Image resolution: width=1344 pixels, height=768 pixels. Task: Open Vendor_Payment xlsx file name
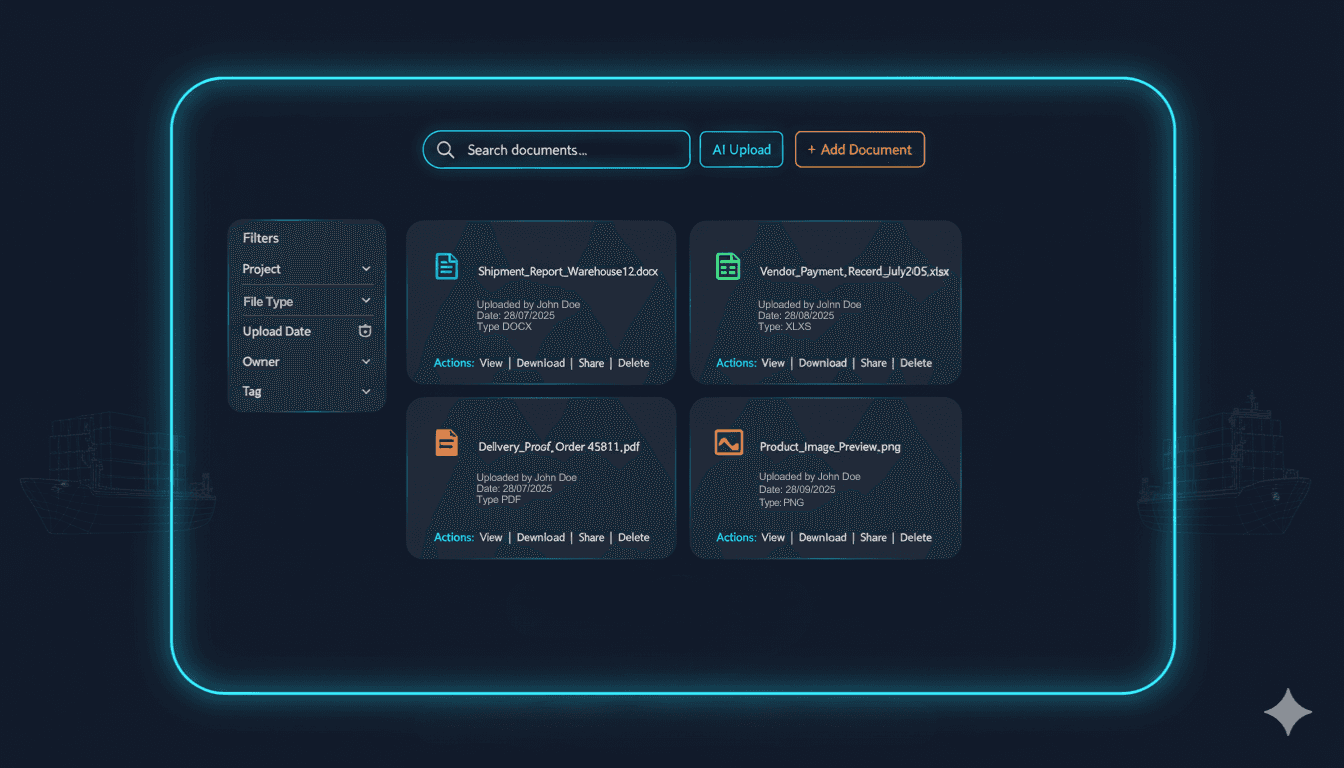tap(854, 271)
